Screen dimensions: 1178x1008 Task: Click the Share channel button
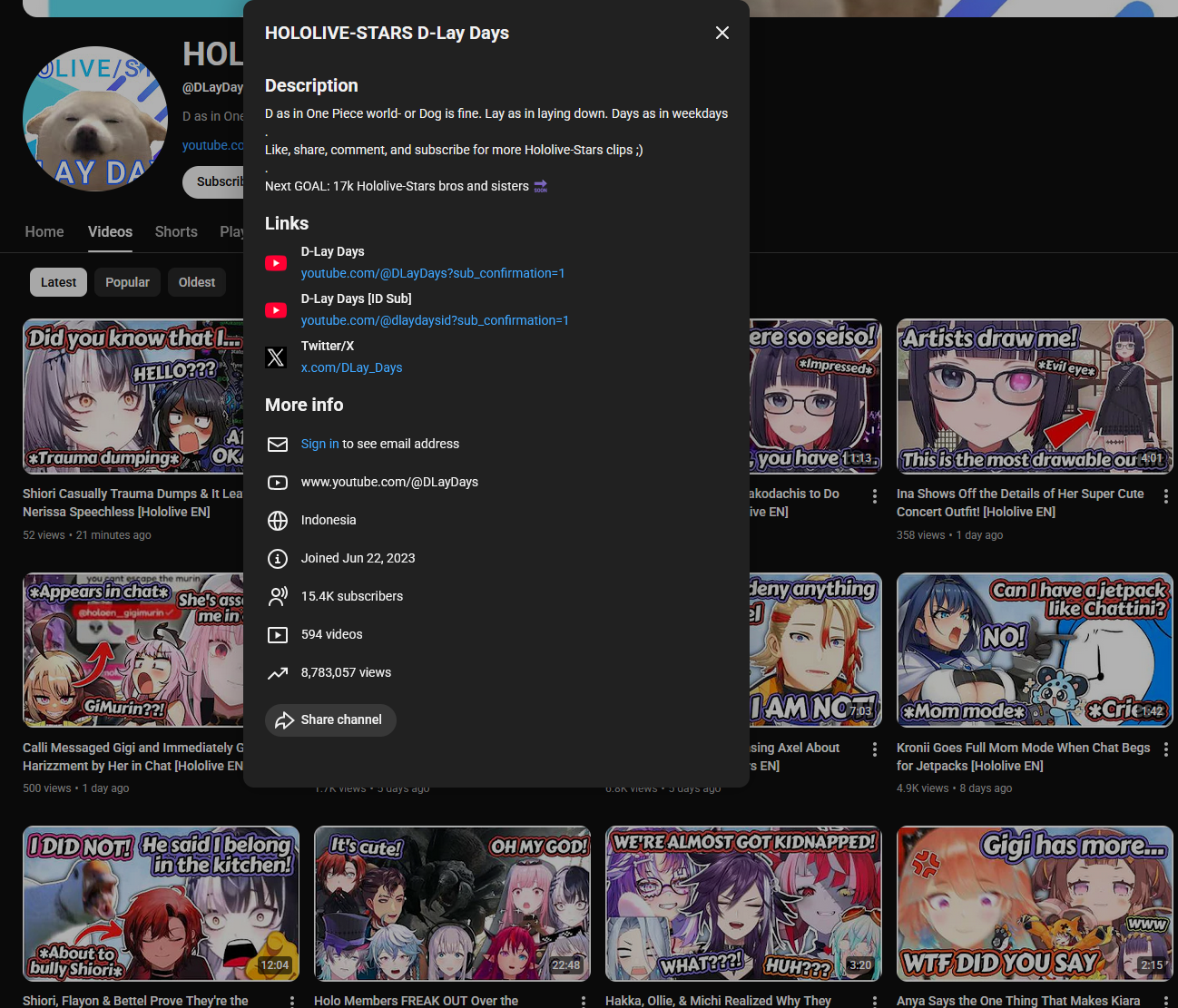(330, 720)
